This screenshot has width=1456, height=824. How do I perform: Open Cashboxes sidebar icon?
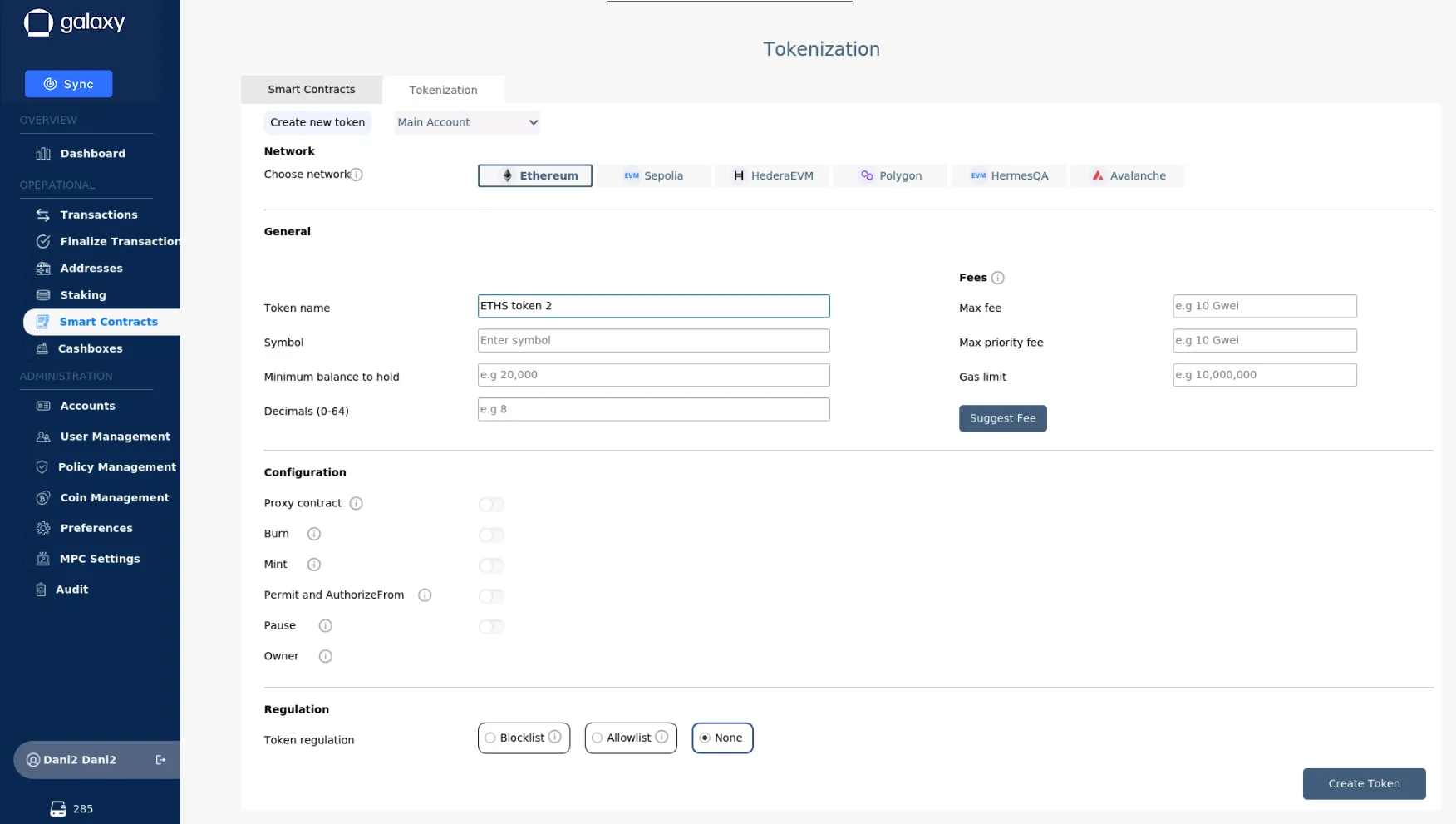(x=42, y=348)
